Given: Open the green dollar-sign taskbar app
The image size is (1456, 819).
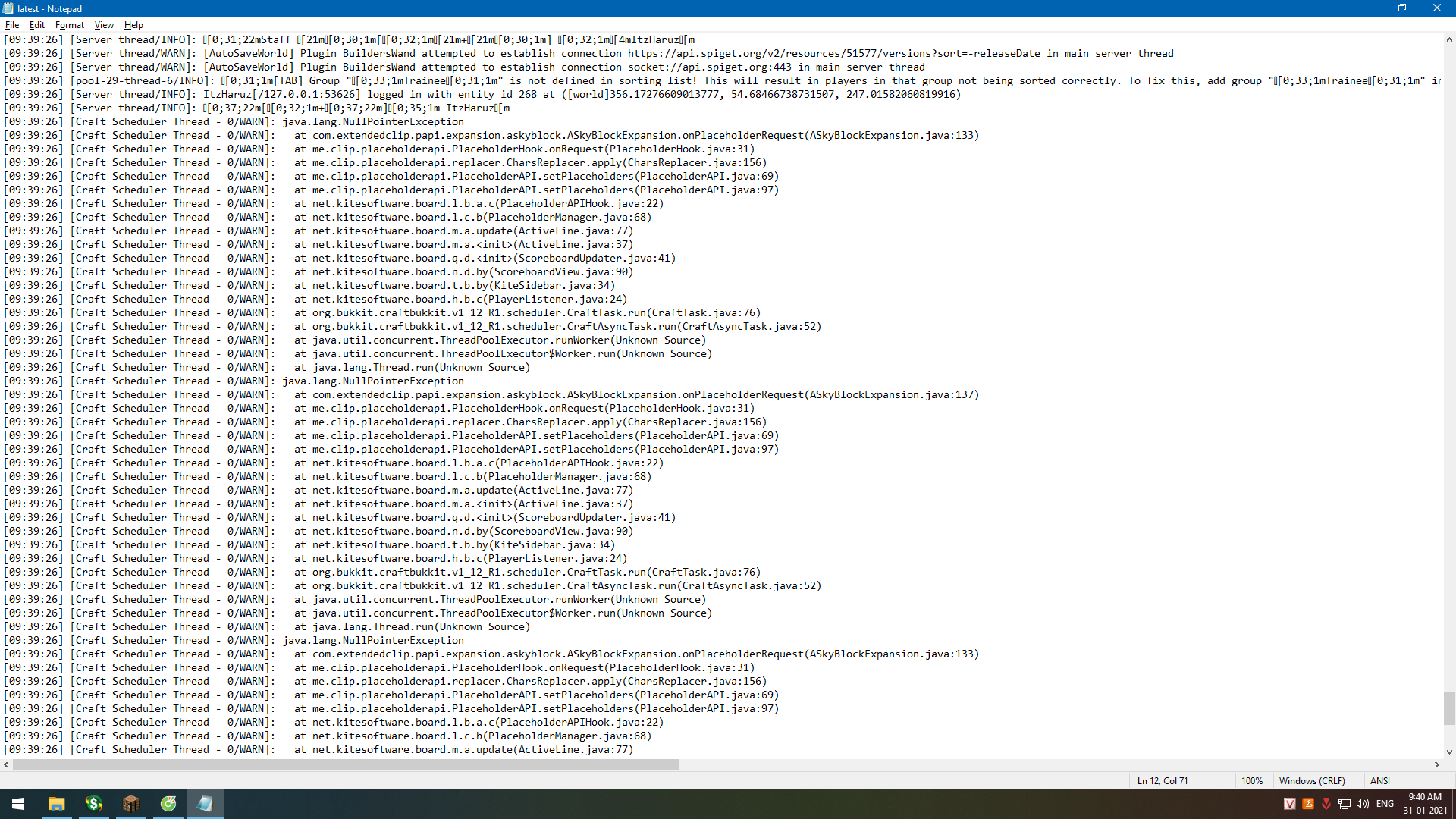Looking at the screenshot, I should click(93, 804).
